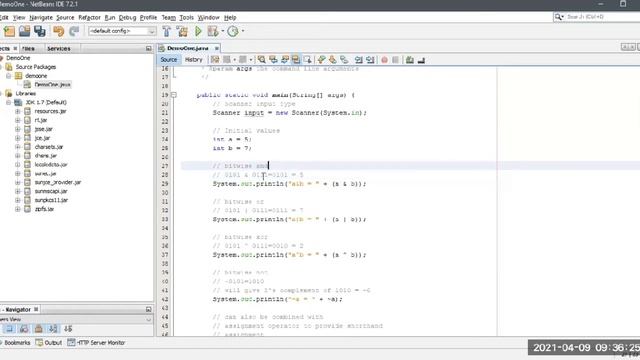Click the Uncomment lines editor icon

(x=421, y=60)
